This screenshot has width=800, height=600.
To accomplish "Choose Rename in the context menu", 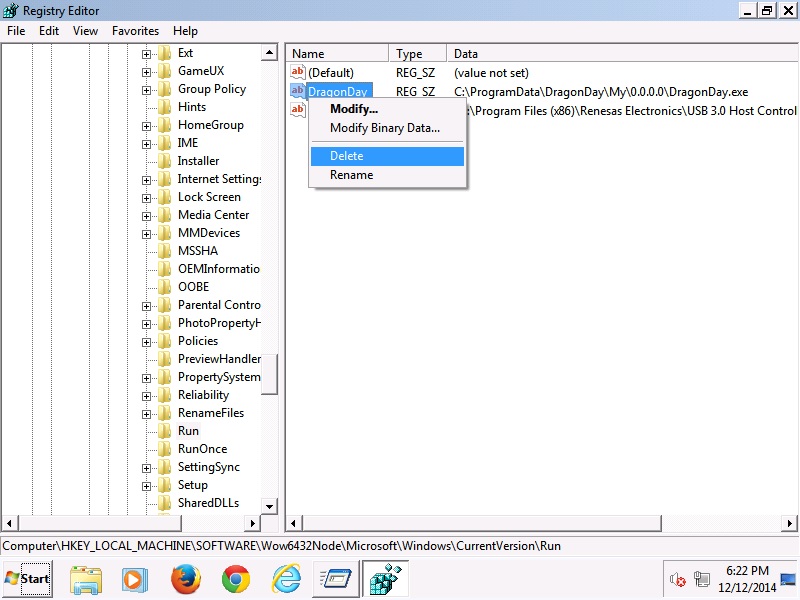I will pyautogui.click(x=388, y=175).
